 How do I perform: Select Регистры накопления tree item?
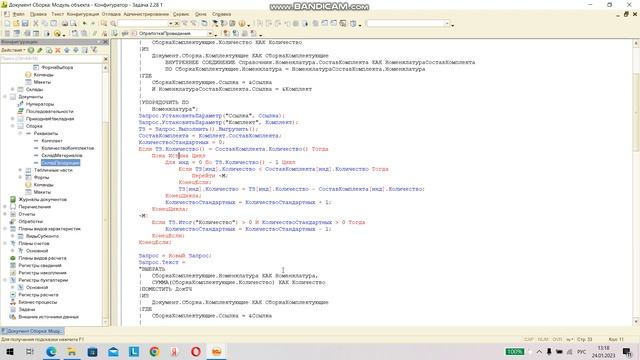[x=42, y=273]
